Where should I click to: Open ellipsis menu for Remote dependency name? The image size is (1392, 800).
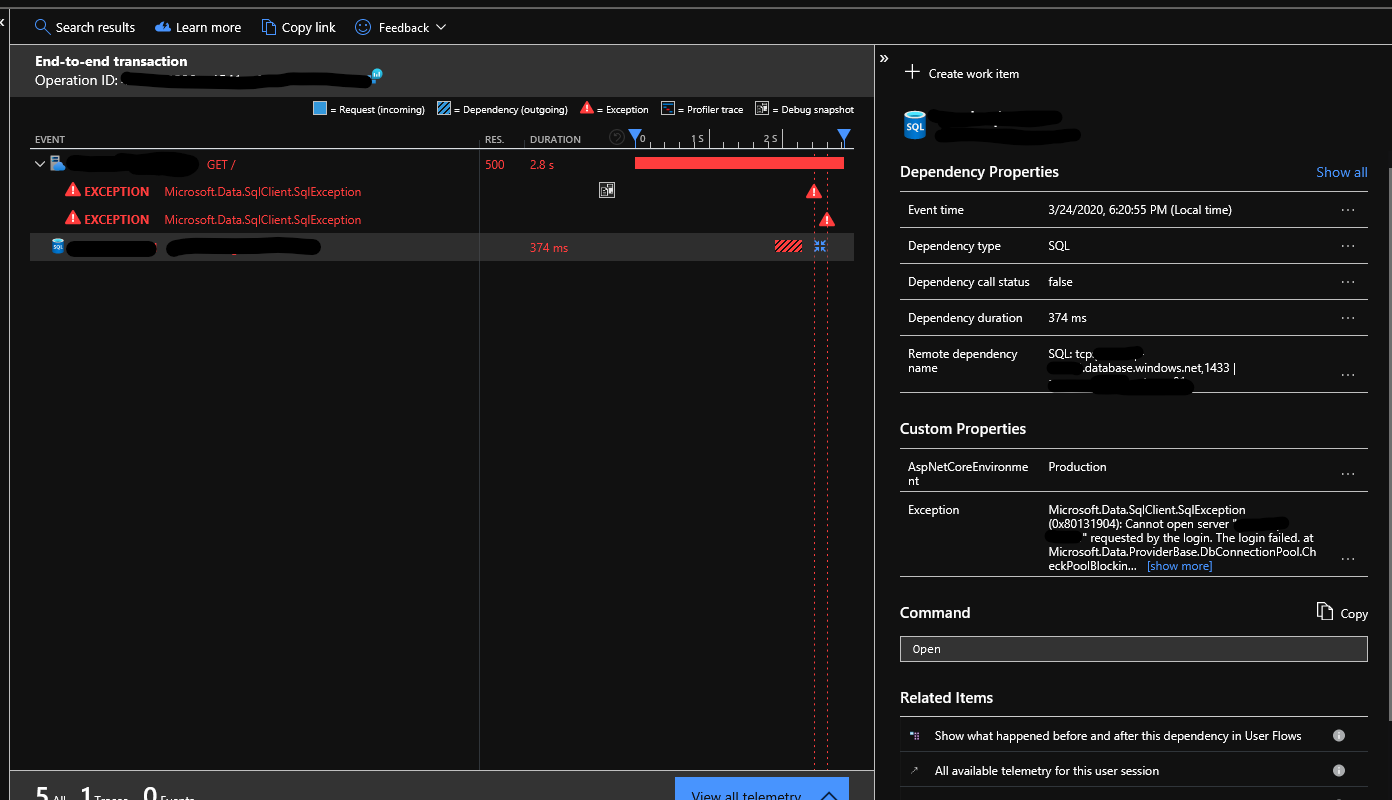pyautogui.click(x=1348, y=375)
